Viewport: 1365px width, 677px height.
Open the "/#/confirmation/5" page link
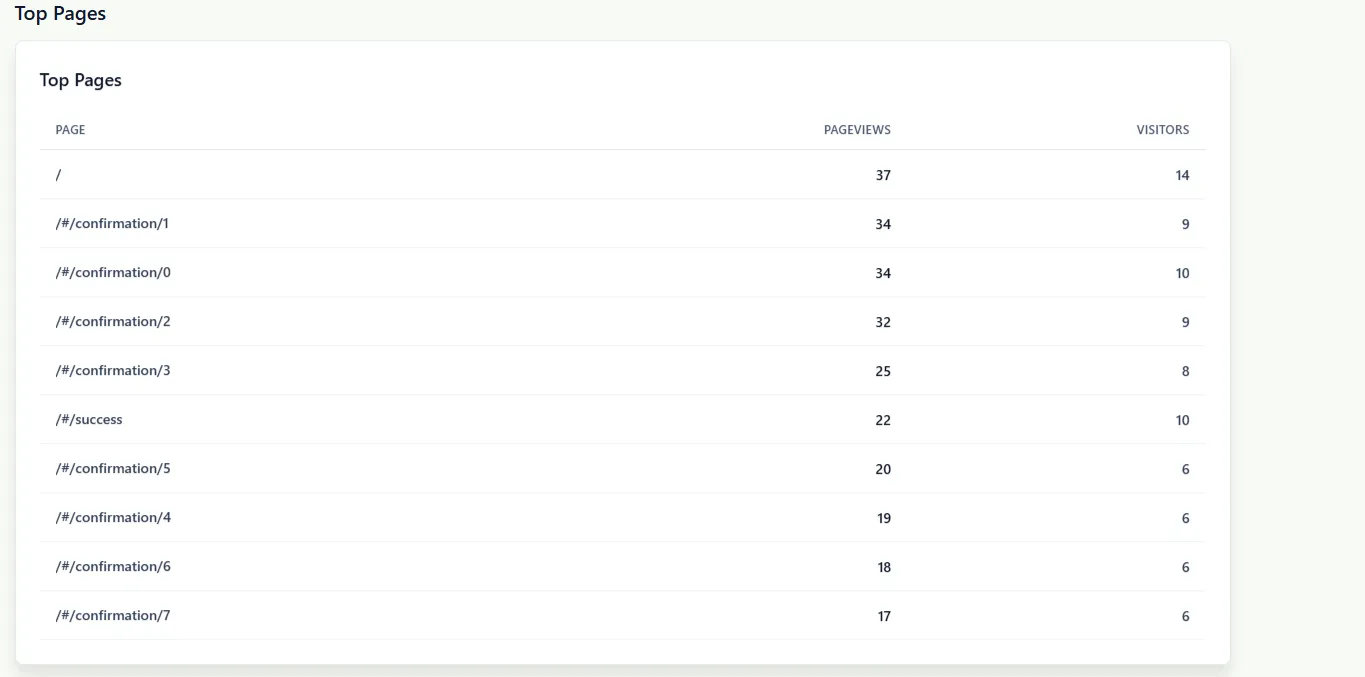coord(112,468)
